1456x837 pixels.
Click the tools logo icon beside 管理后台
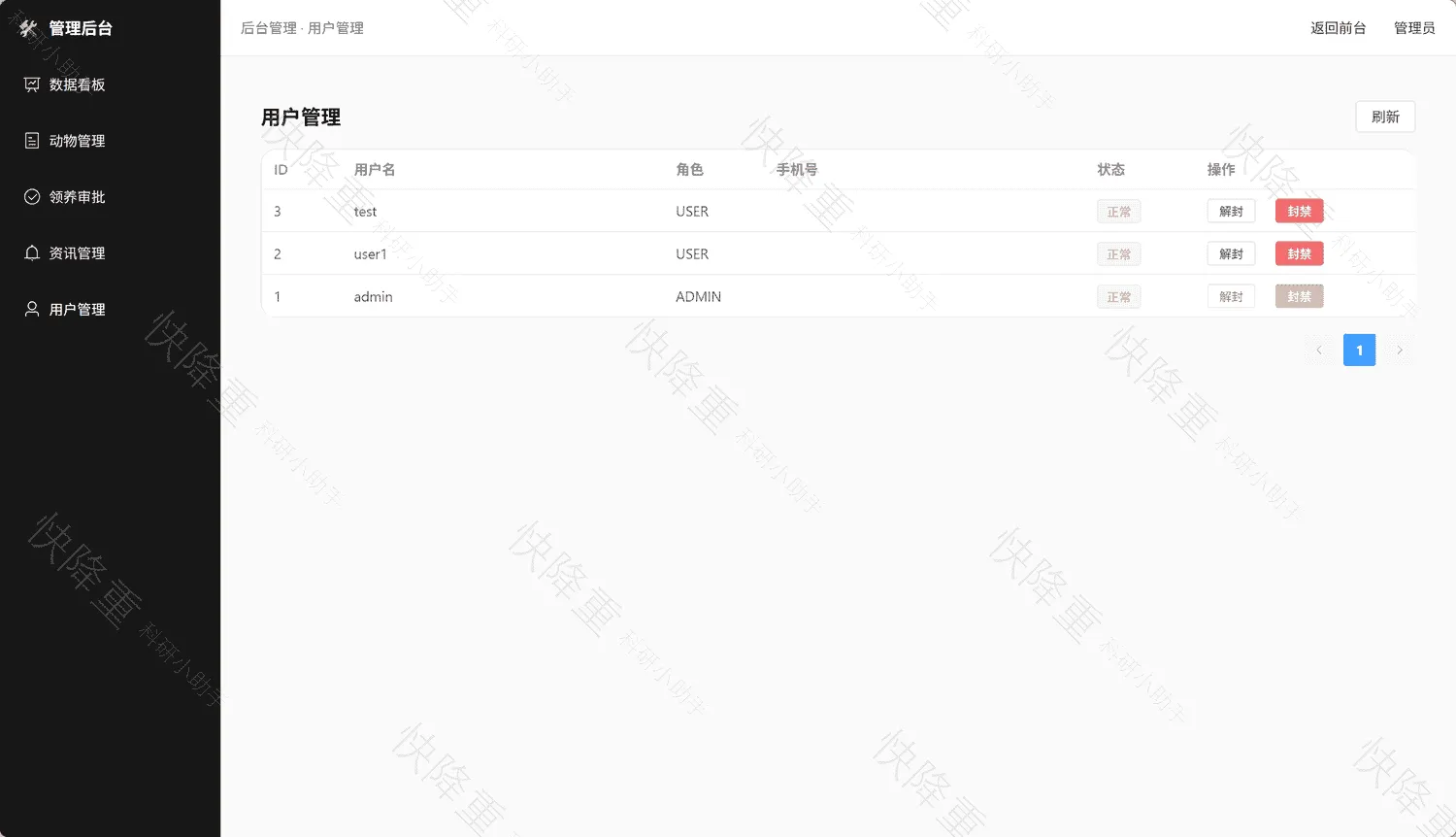point(29,28)
